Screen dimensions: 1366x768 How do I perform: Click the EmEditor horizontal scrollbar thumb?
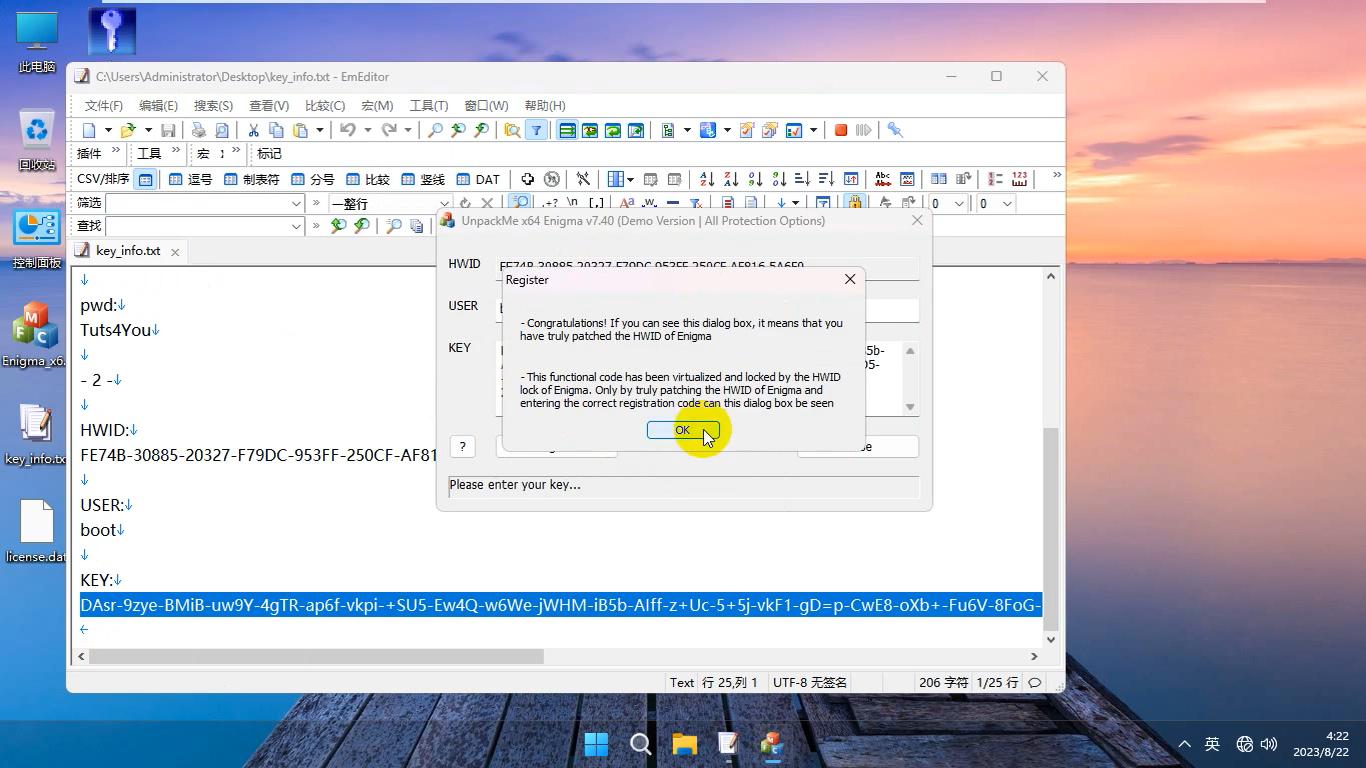(x=316, y=657)
